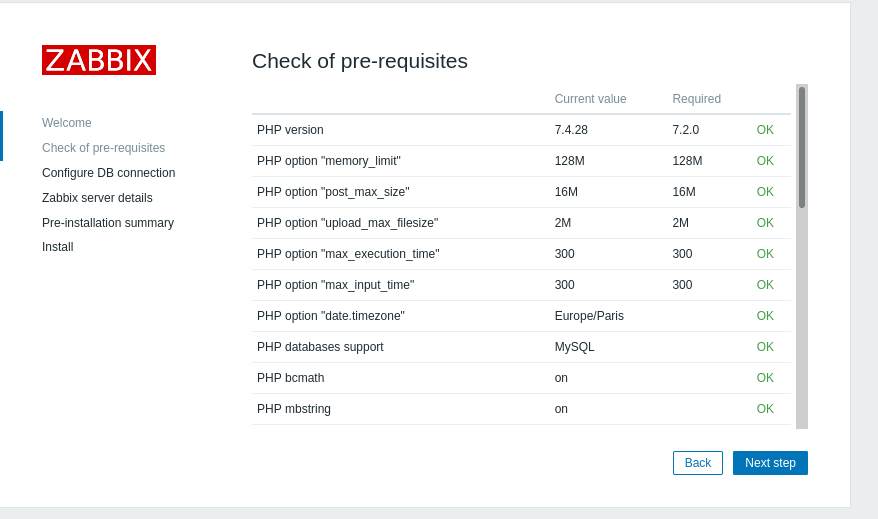Image resolution: width=878 pixels, height=519 pixels.
Task: Select Pre-installation summary step
Action: point(108,223)
